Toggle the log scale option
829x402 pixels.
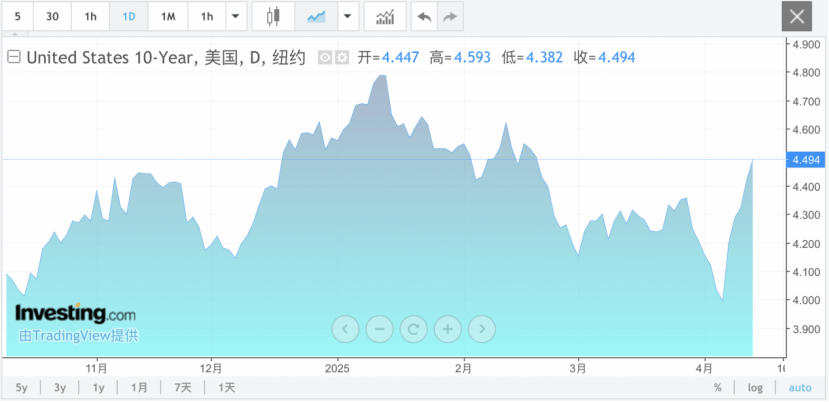click(x=755, y=388)
